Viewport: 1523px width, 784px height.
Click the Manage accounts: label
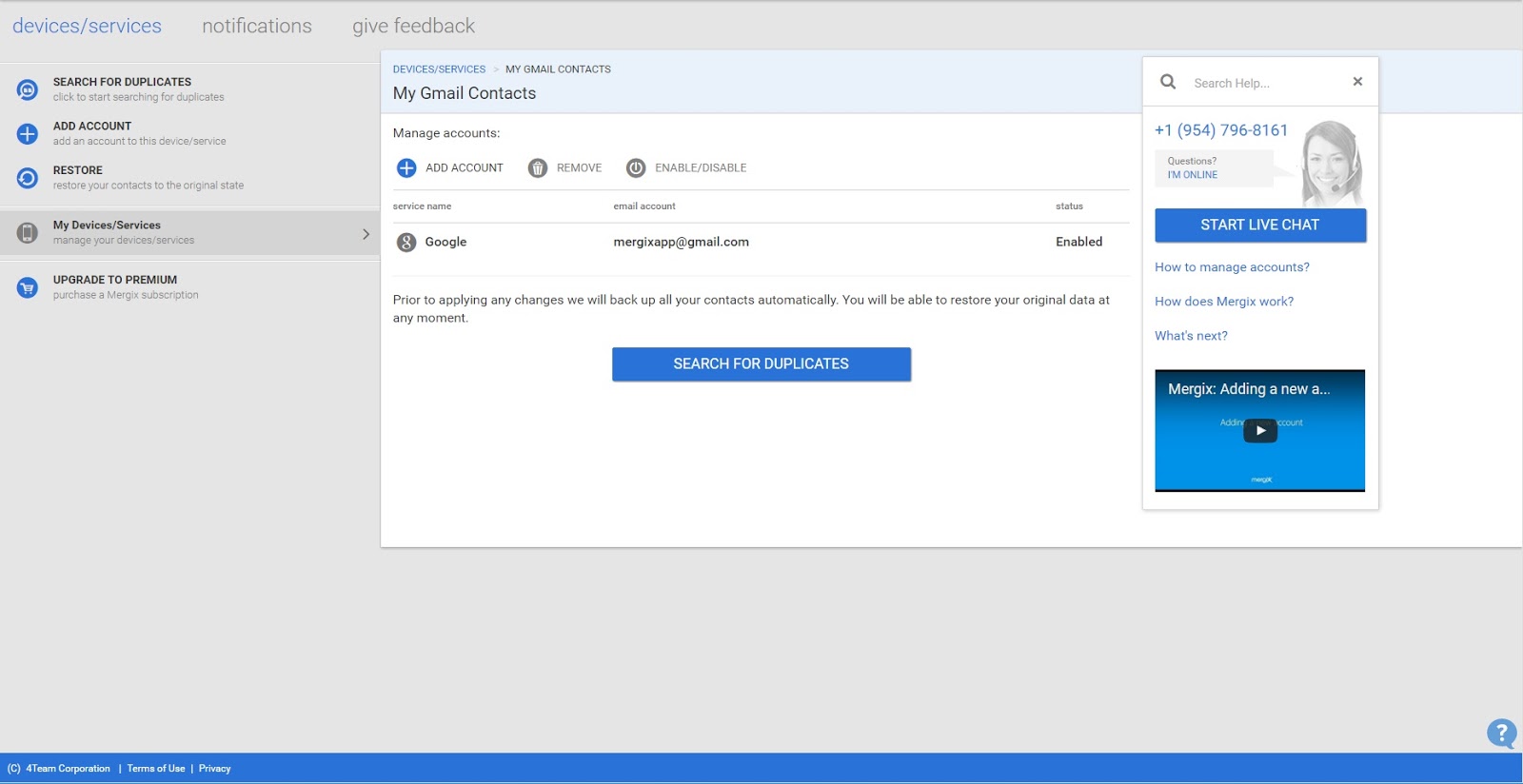446,133
